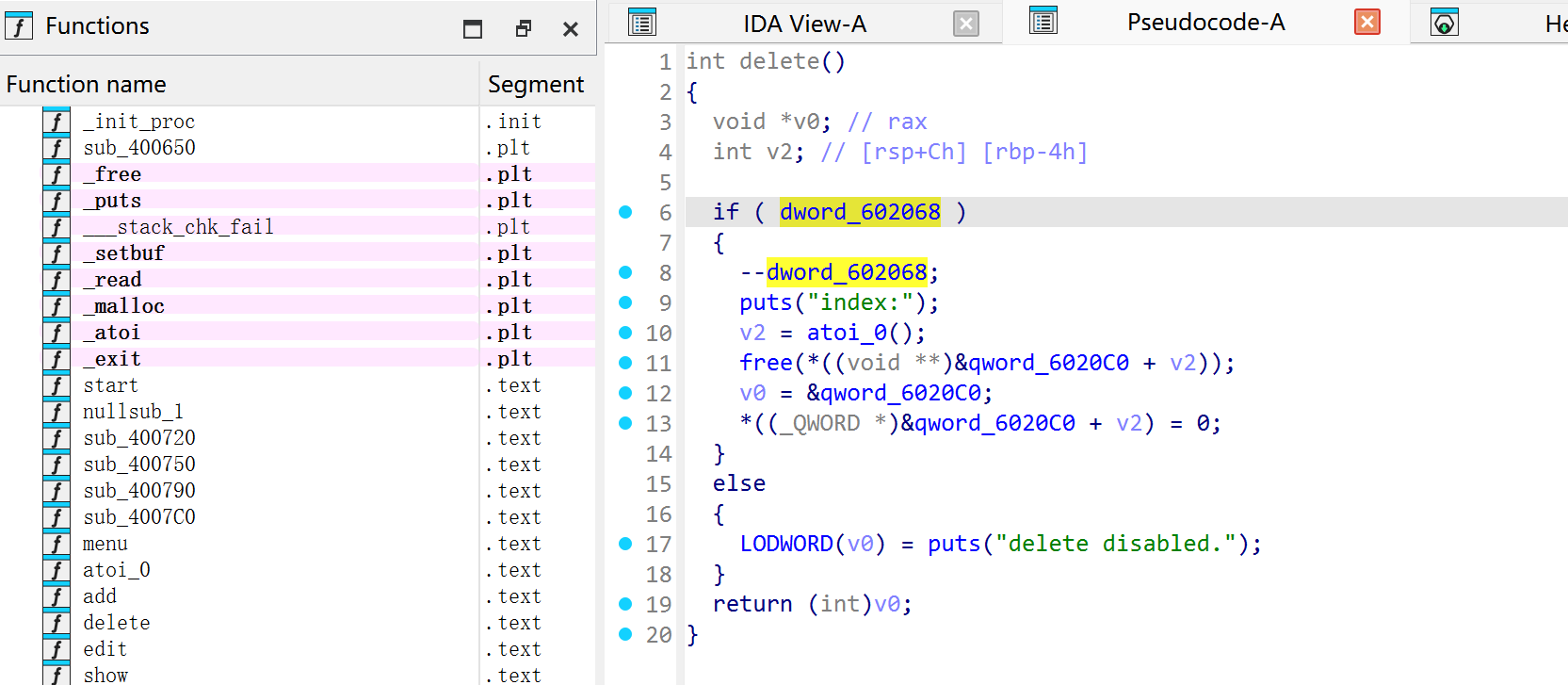Toggle breakpoint dot on line 8

[625, 272]
